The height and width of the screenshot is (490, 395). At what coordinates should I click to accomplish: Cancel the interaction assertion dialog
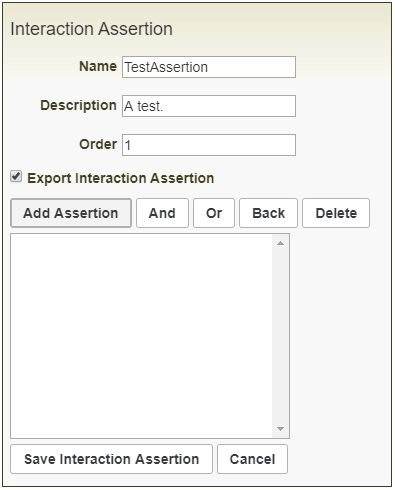252,459
